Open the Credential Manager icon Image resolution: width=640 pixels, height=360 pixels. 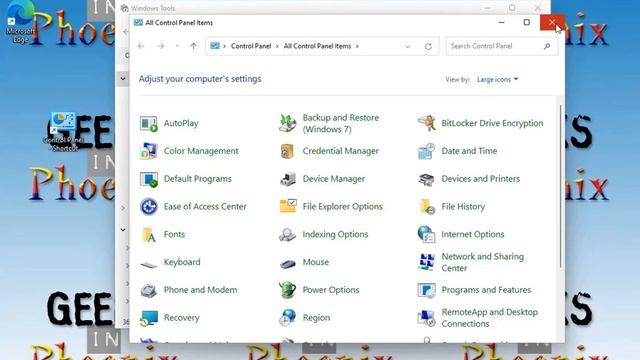(287, 151)
